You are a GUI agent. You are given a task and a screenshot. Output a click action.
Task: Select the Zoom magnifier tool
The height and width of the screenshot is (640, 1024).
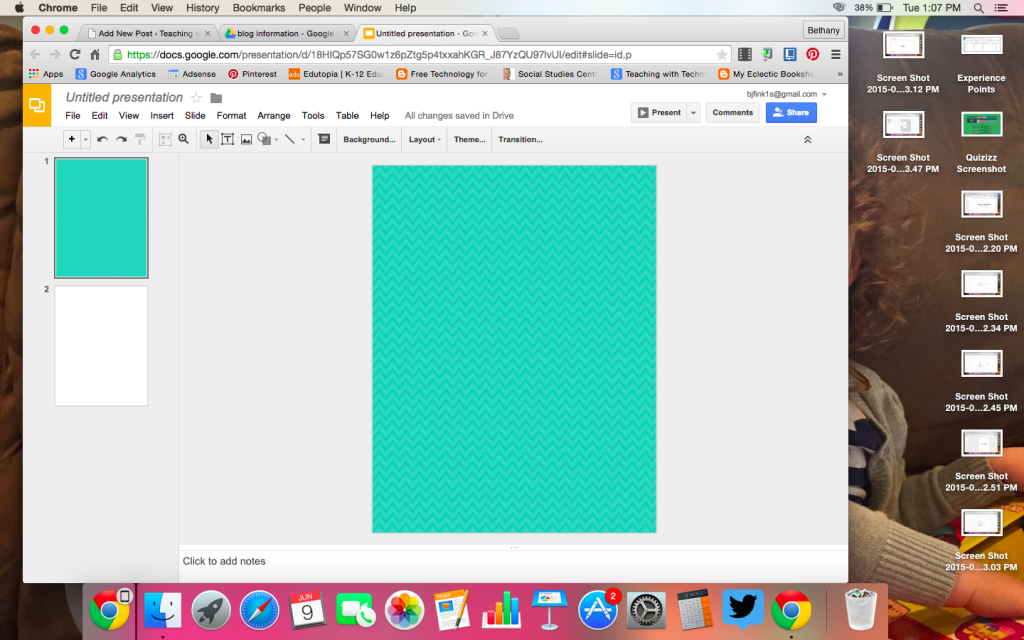pos(184,139)
